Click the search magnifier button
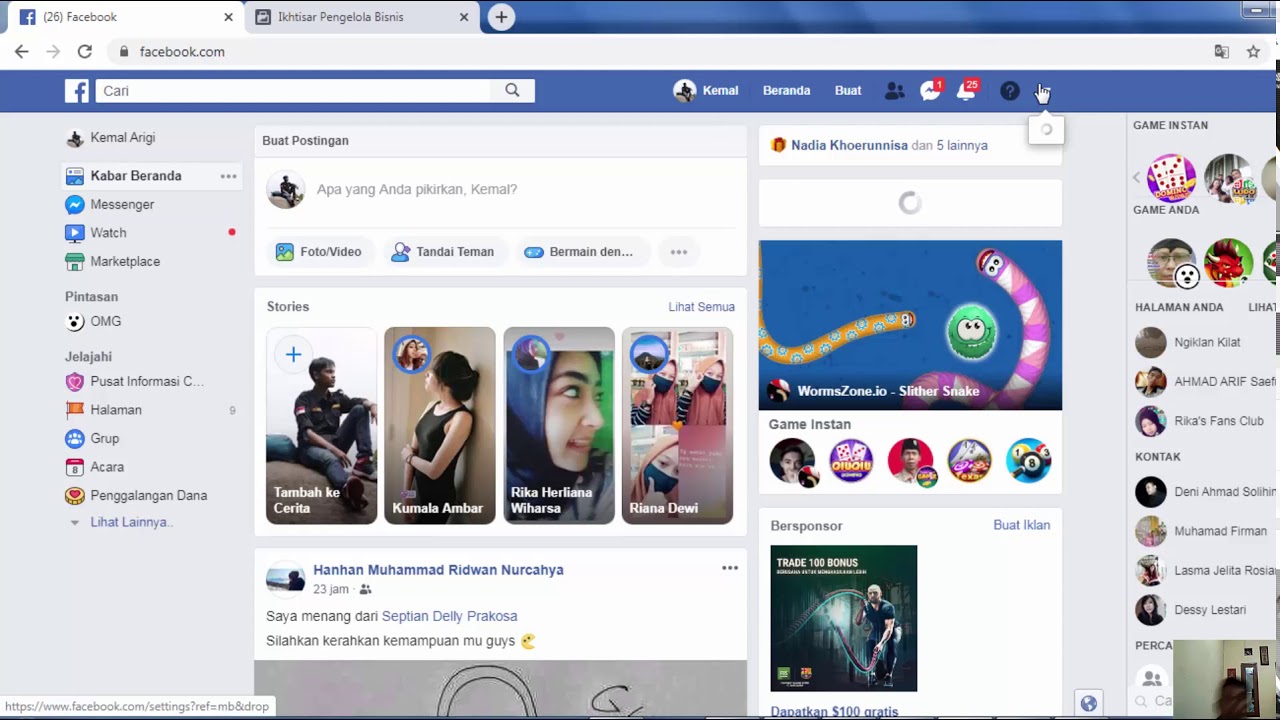 (512, 91)
